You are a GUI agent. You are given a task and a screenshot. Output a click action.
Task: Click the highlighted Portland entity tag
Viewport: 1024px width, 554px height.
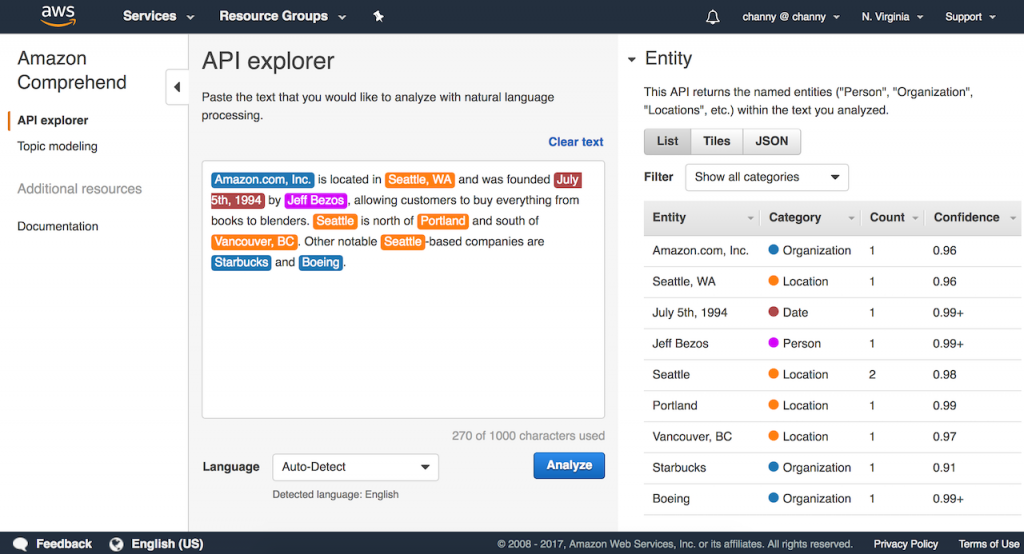(x=443, y=221)
